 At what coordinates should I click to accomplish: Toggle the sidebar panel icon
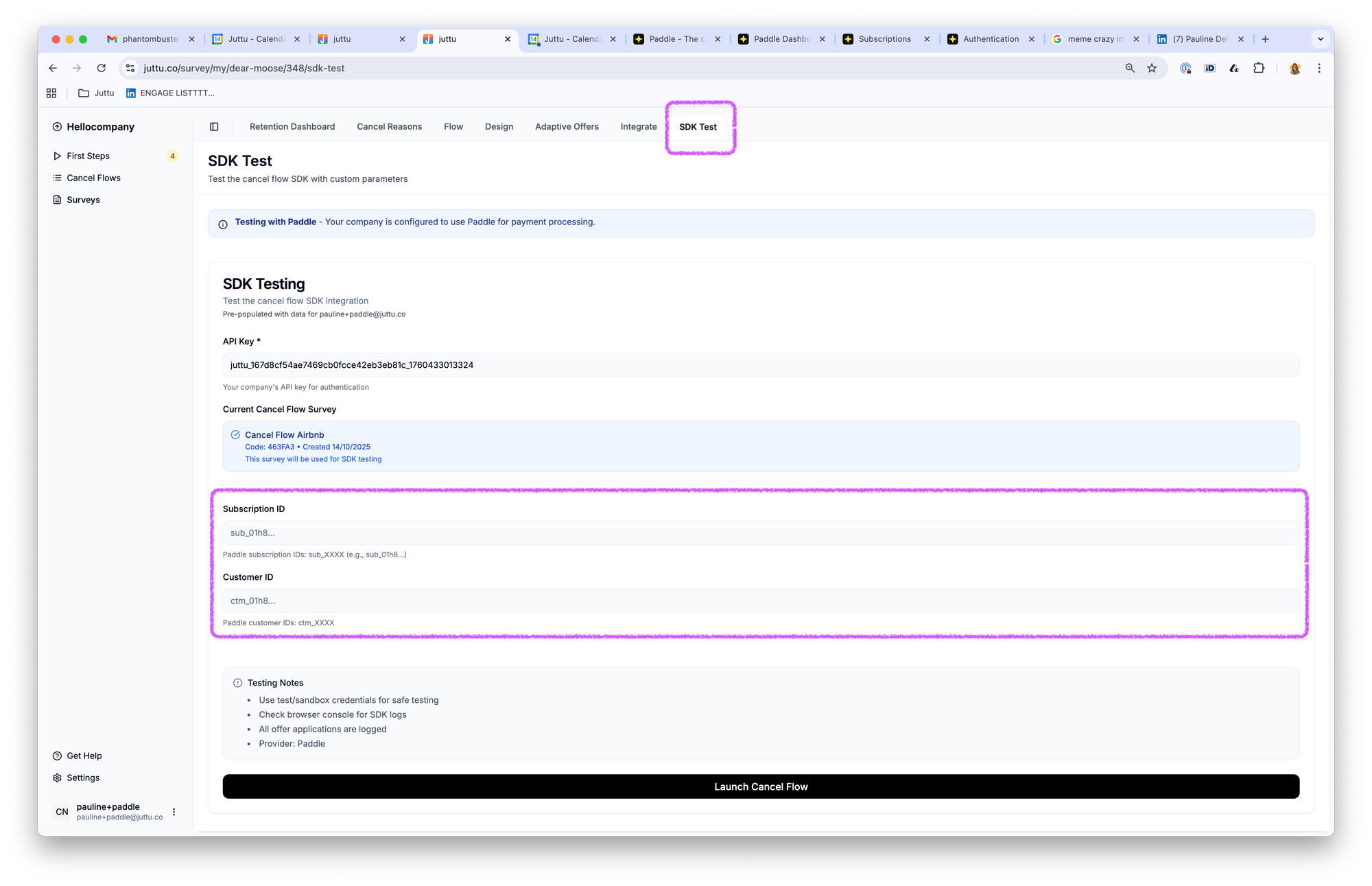point(214,127)
